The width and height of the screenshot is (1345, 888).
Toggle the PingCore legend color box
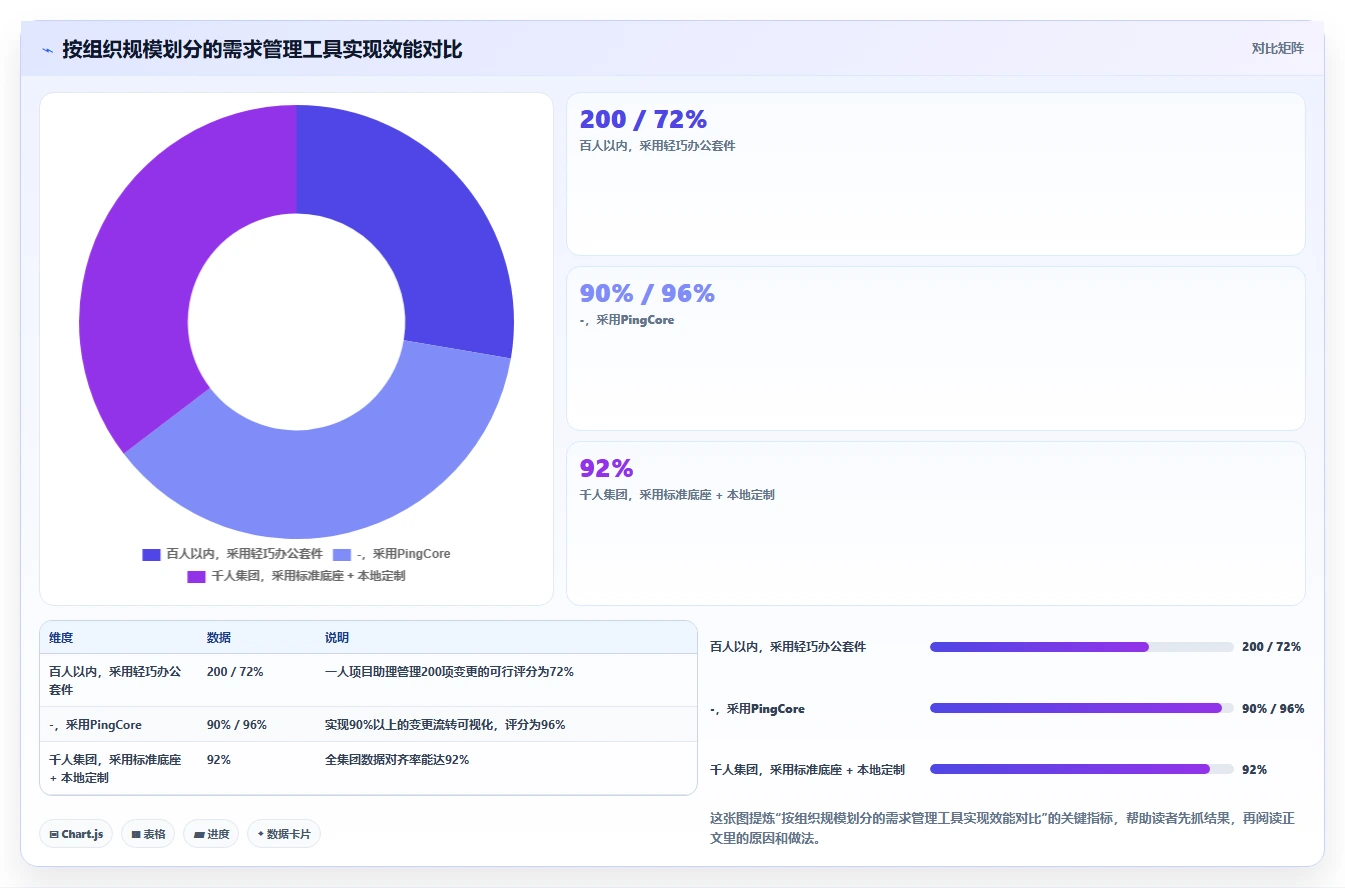tap(342, 554)
